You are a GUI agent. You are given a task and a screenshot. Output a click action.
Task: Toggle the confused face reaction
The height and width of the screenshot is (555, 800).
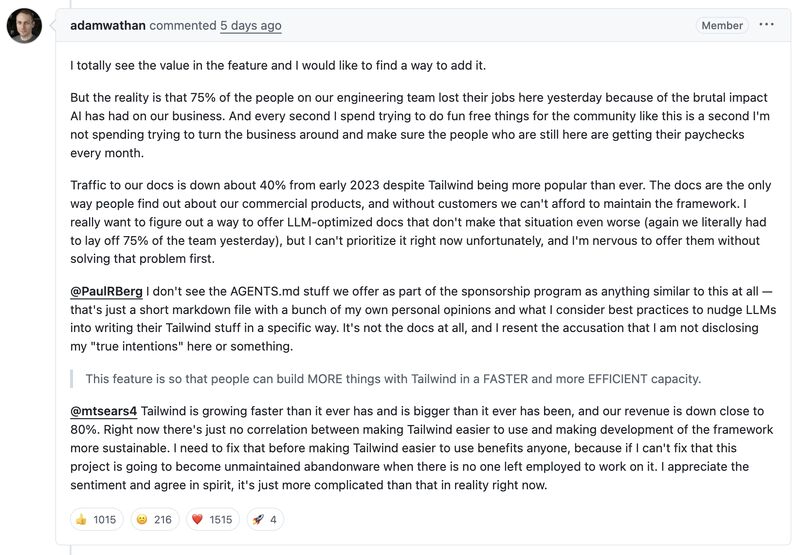point(153,519)
